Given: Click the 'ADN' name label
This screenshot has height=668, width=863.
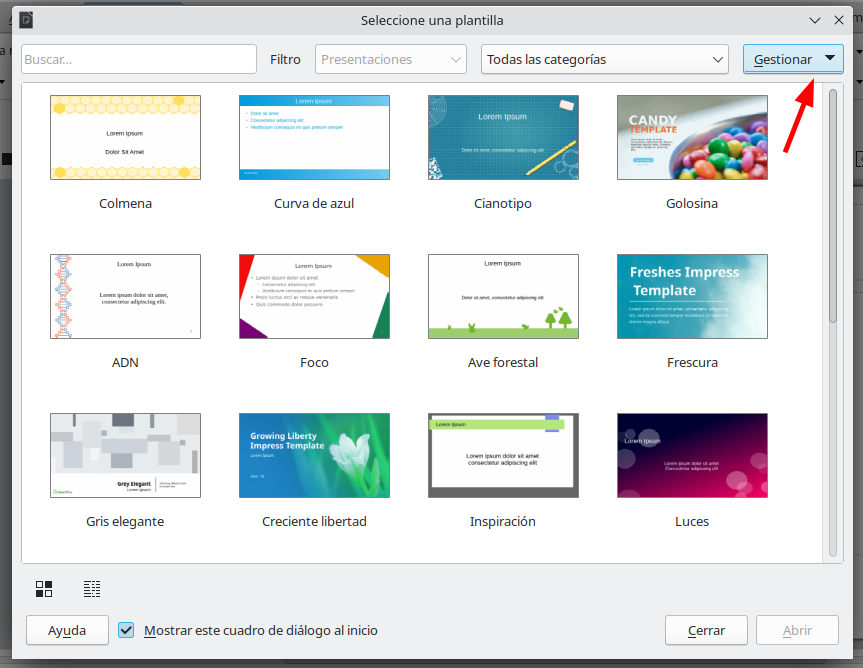Looking at the screenshot, I should click(x=125, y=363).
